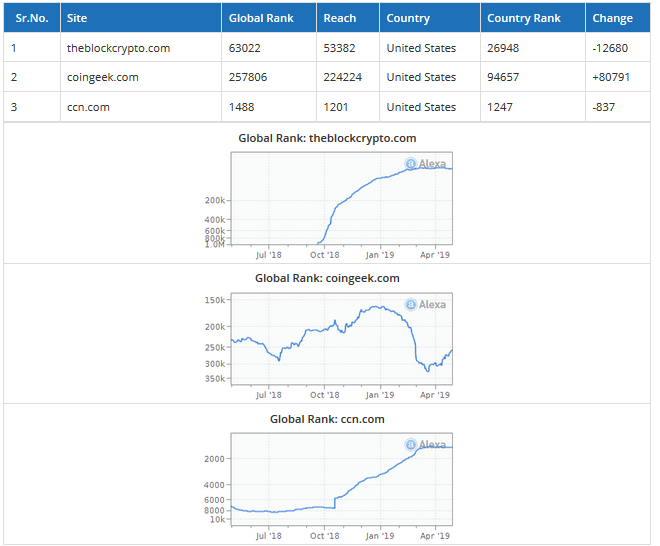Screen dimensions: 660x546
Task: Click the Change column header
Action: click(612, 18)
